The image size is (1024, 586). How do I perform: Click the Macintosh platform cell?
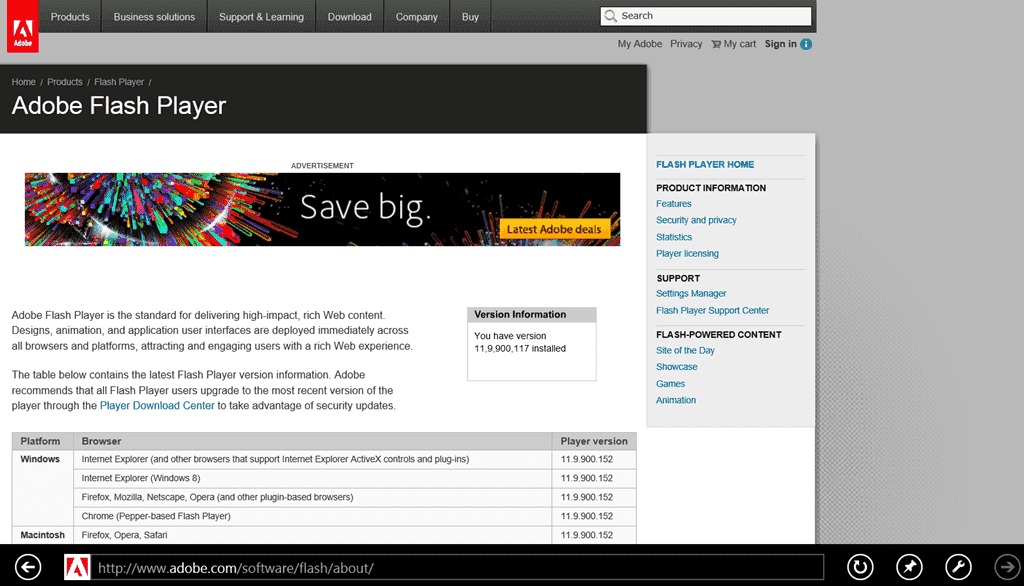pos(42,535)
